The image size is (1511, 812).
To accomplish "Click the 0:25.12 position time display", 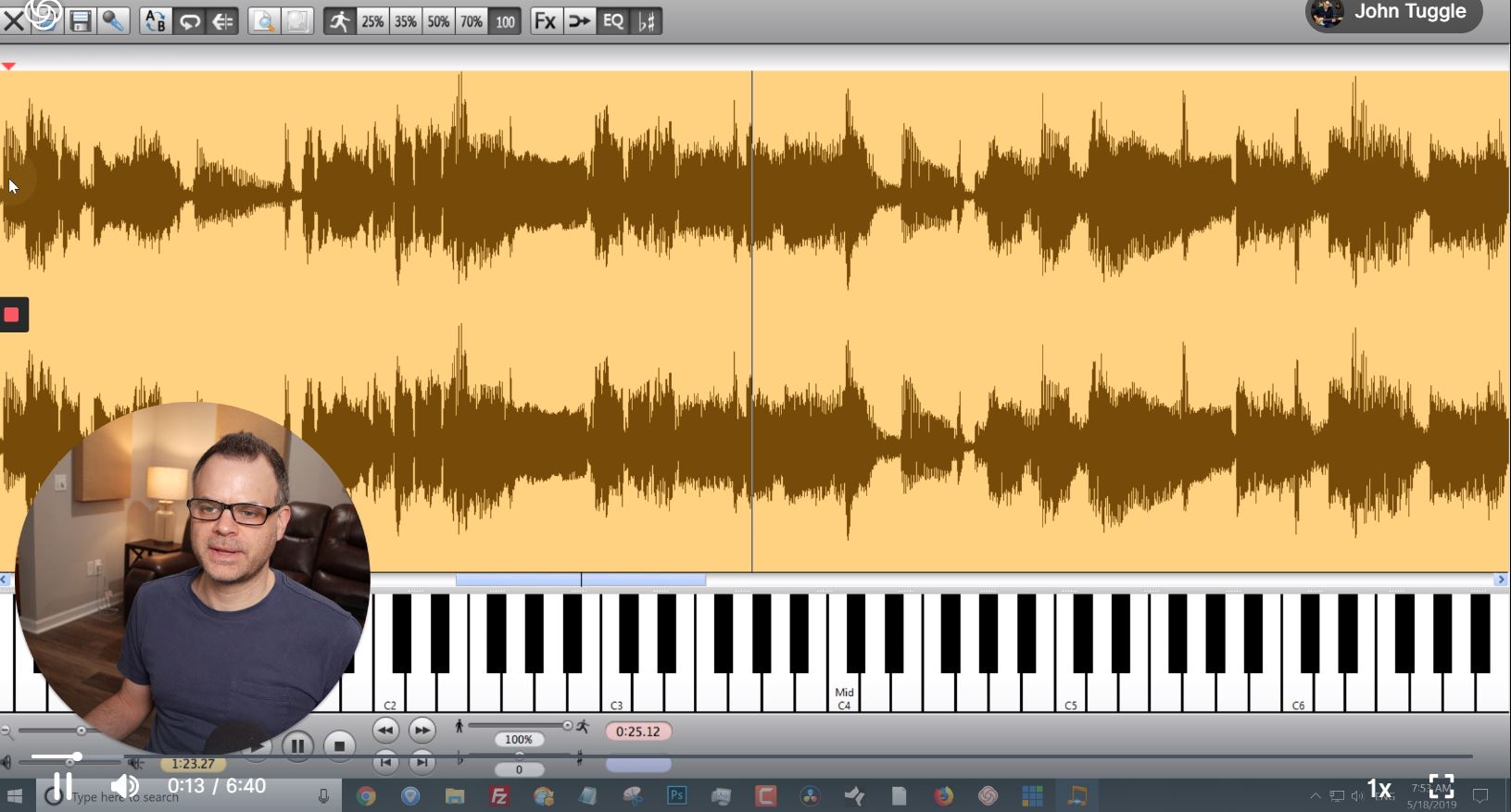I will (638, 731).
